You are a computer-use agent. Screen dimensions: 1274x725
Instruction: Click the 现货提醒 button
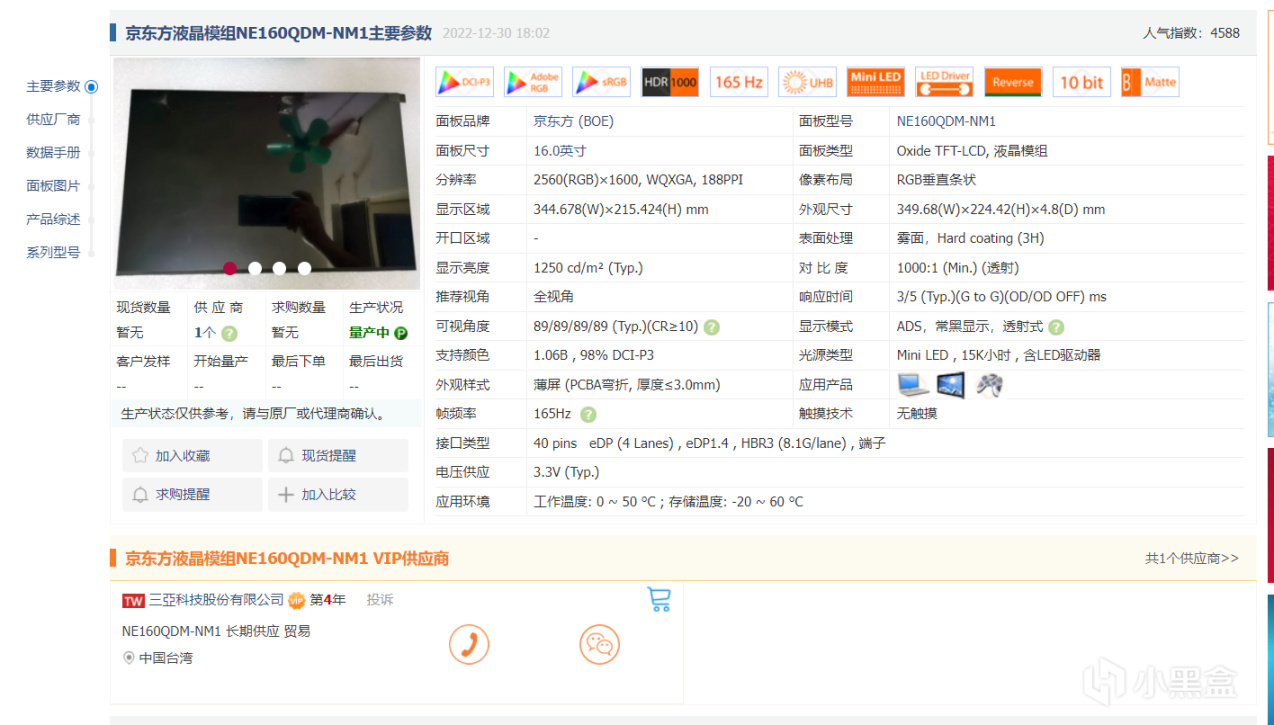[x=338, y=456]
